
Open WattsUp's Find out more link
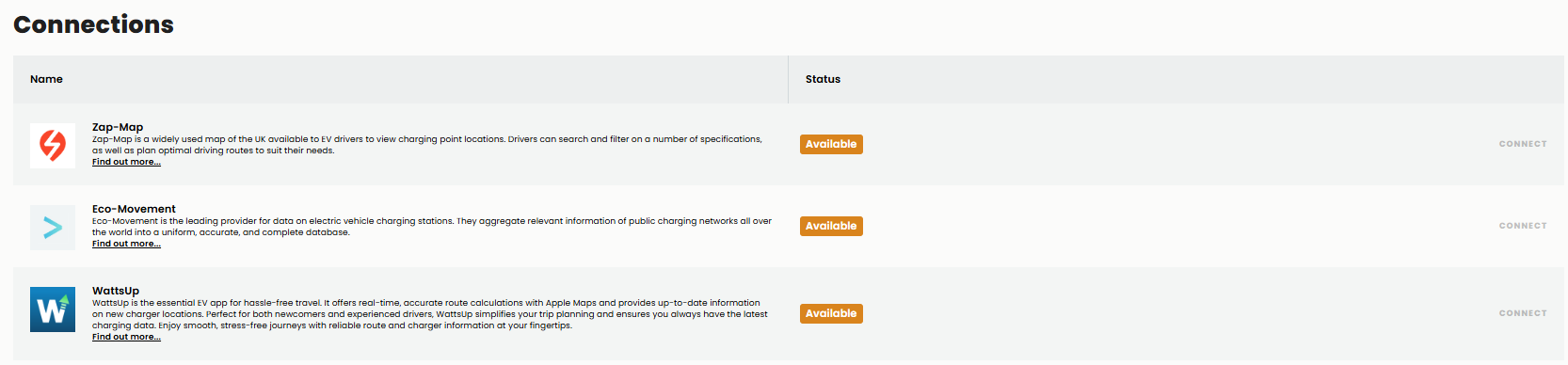click(126, 337)
